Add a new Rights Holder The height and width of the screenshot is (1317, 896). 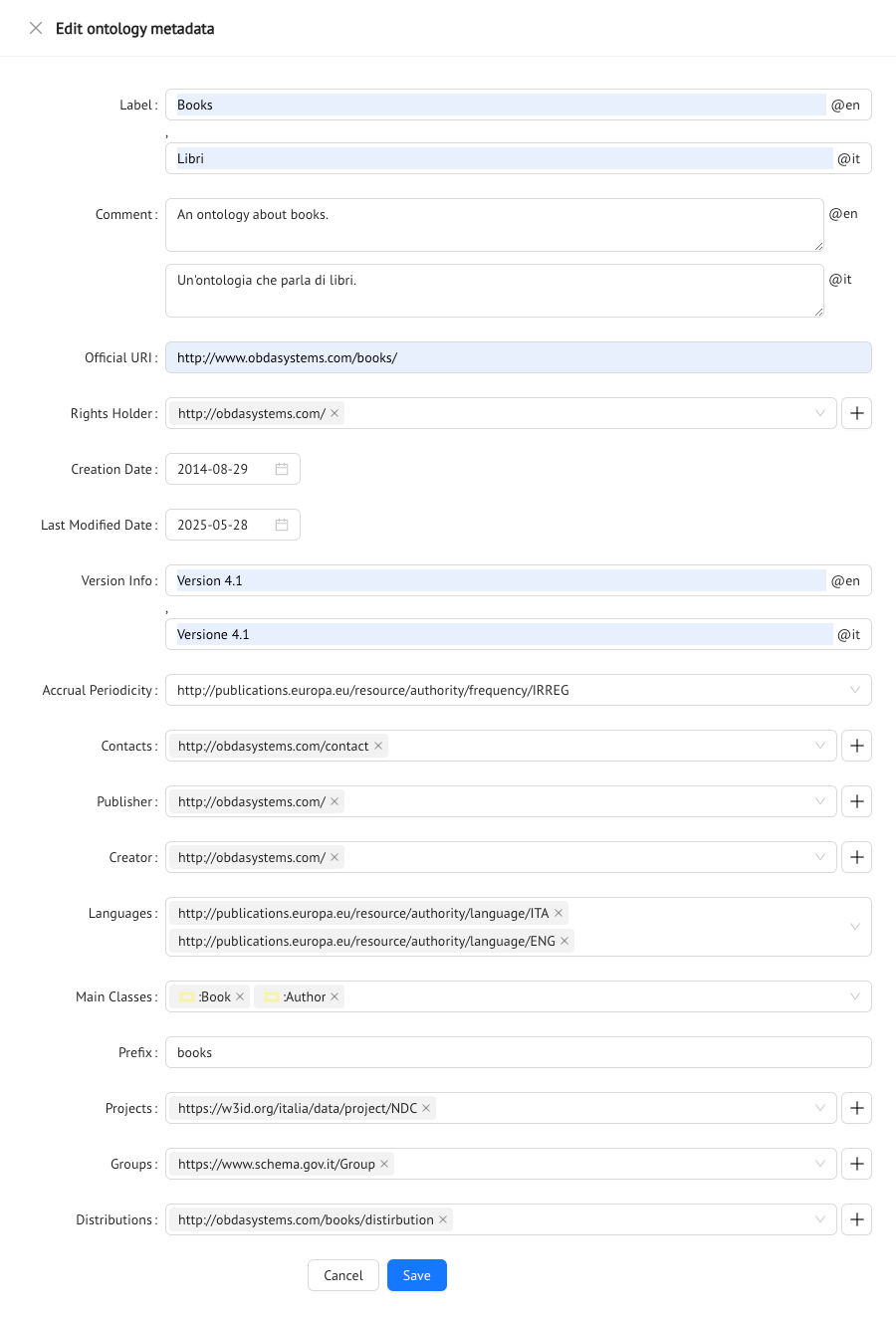coord(856,412)
